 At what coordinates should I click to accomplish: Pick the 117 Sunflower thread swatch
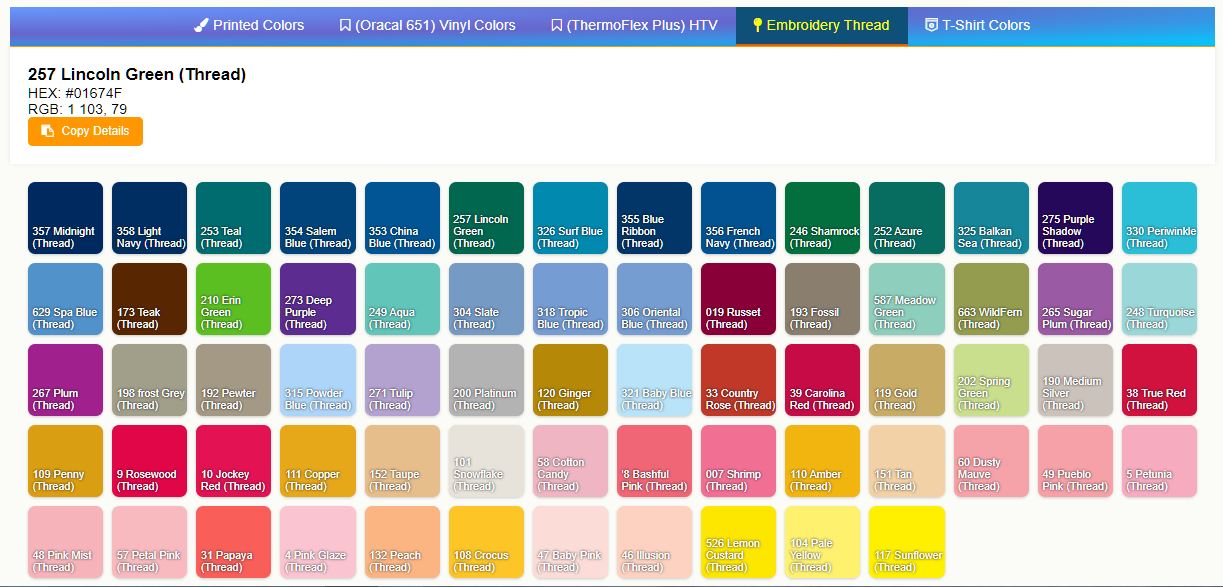906,541
